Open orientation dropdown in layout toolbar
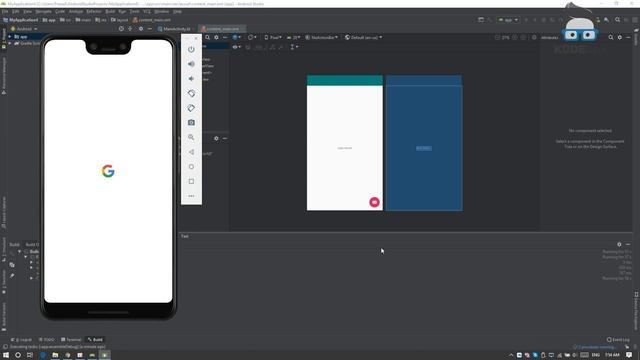 (252, 38)
